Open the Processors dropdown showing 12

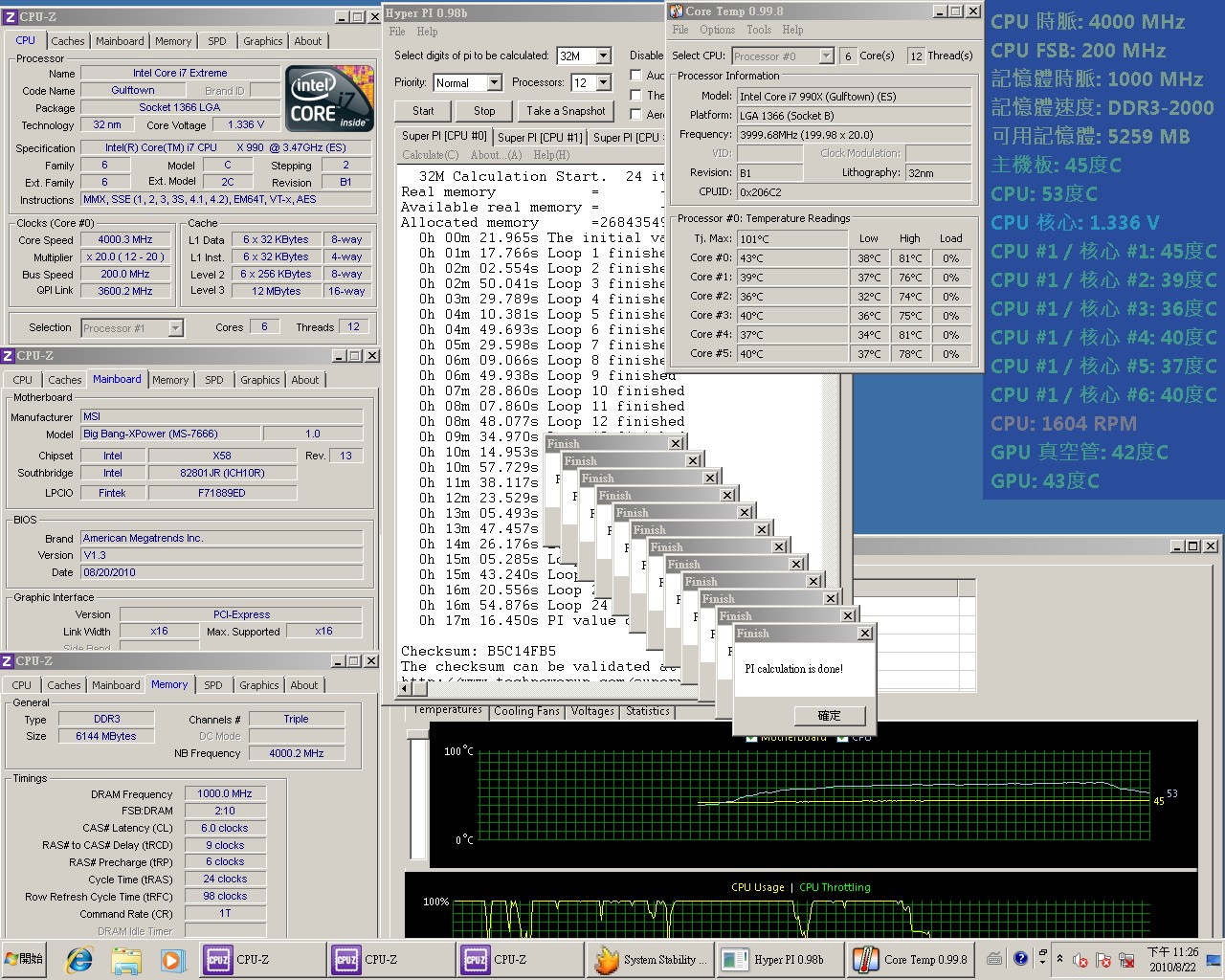(x=604, y=83)
